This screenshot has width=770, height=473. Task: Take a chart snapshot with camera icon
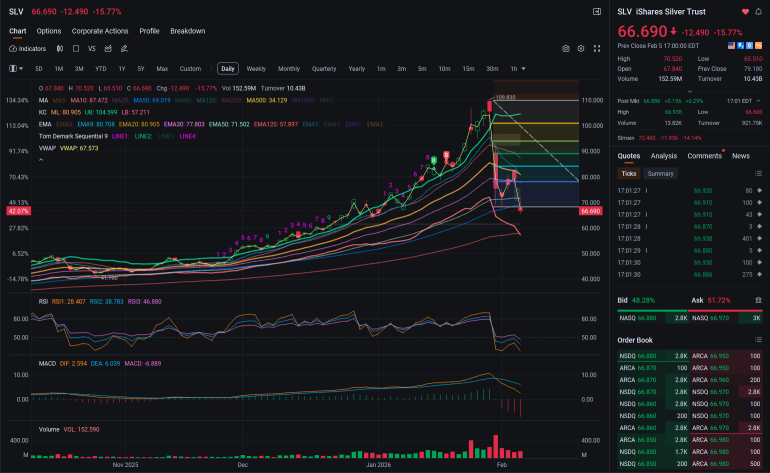566,49
